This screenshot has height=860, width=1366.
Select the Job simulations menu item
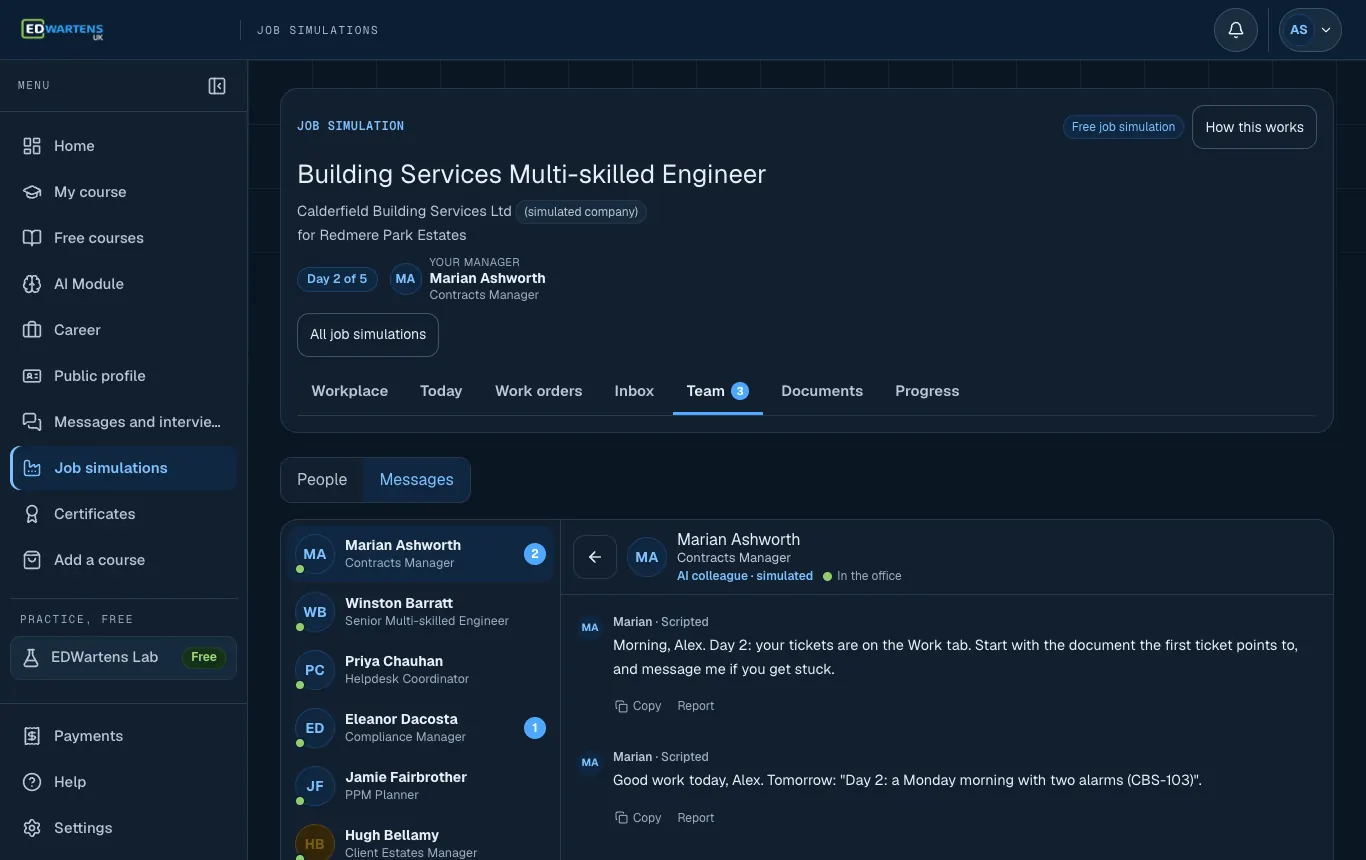click(124, 468)
